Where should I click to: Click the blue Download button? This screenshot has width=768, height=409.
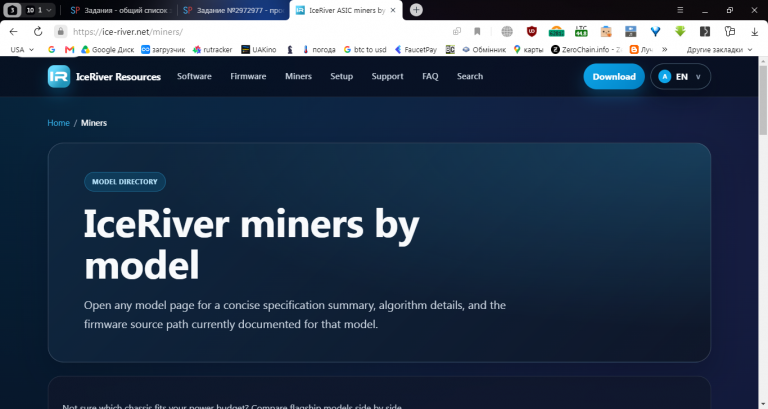pos(614,76)
